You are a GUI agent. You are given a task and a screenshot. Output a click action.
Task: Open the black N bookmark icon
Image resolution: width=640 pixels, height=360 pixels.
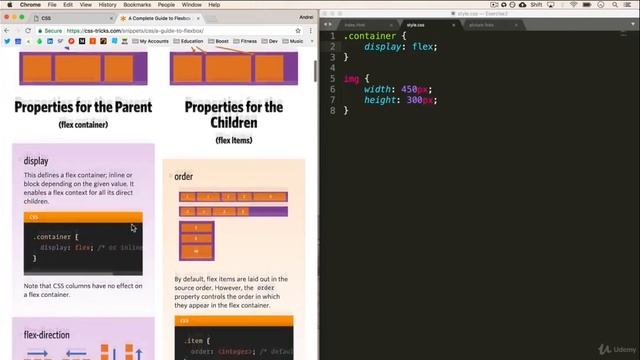tap(82, 41)
